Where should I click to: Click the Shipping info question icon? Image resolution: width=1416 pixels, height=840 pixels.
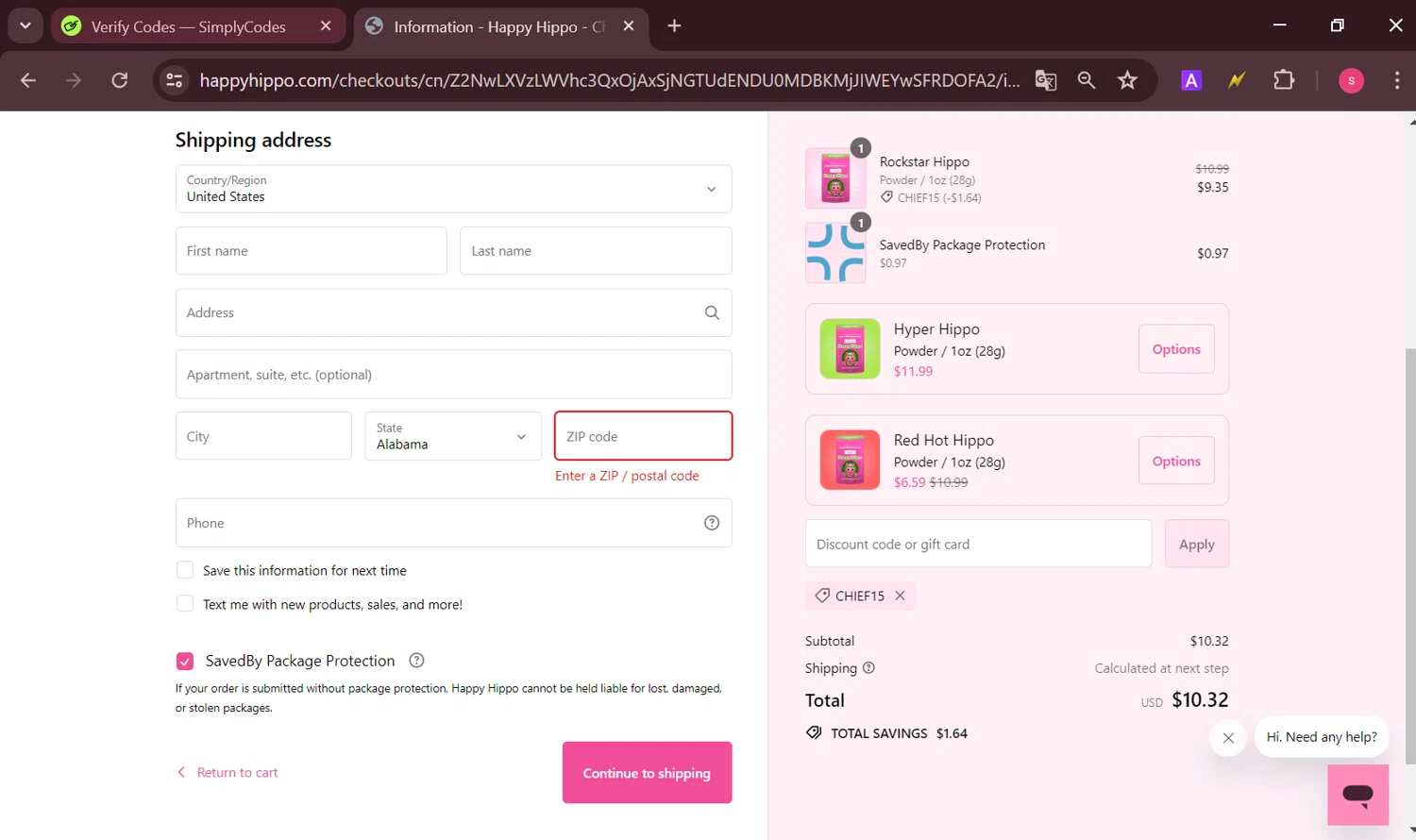[868, 668]
